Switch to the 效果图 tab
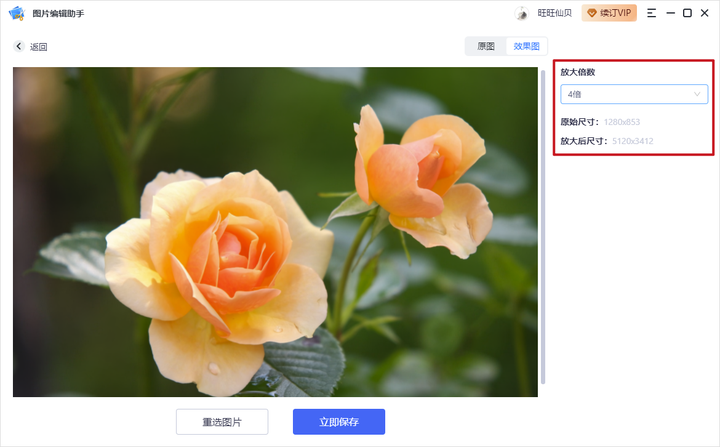The image size is (720, 447). [x=526, y=46]
